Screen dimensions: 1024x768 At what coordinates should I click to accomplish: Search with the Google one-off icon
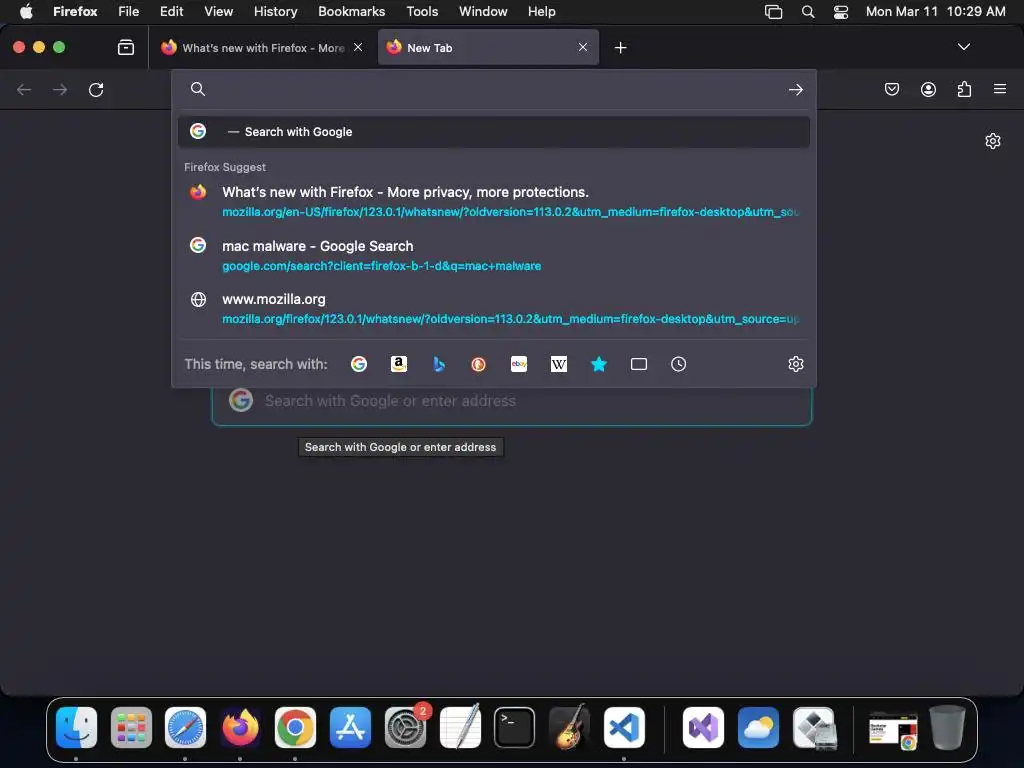[x=359, y=364]
